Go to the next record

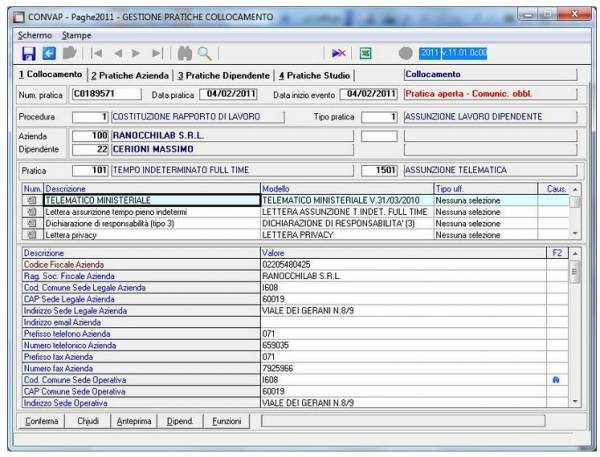[136, 53]
